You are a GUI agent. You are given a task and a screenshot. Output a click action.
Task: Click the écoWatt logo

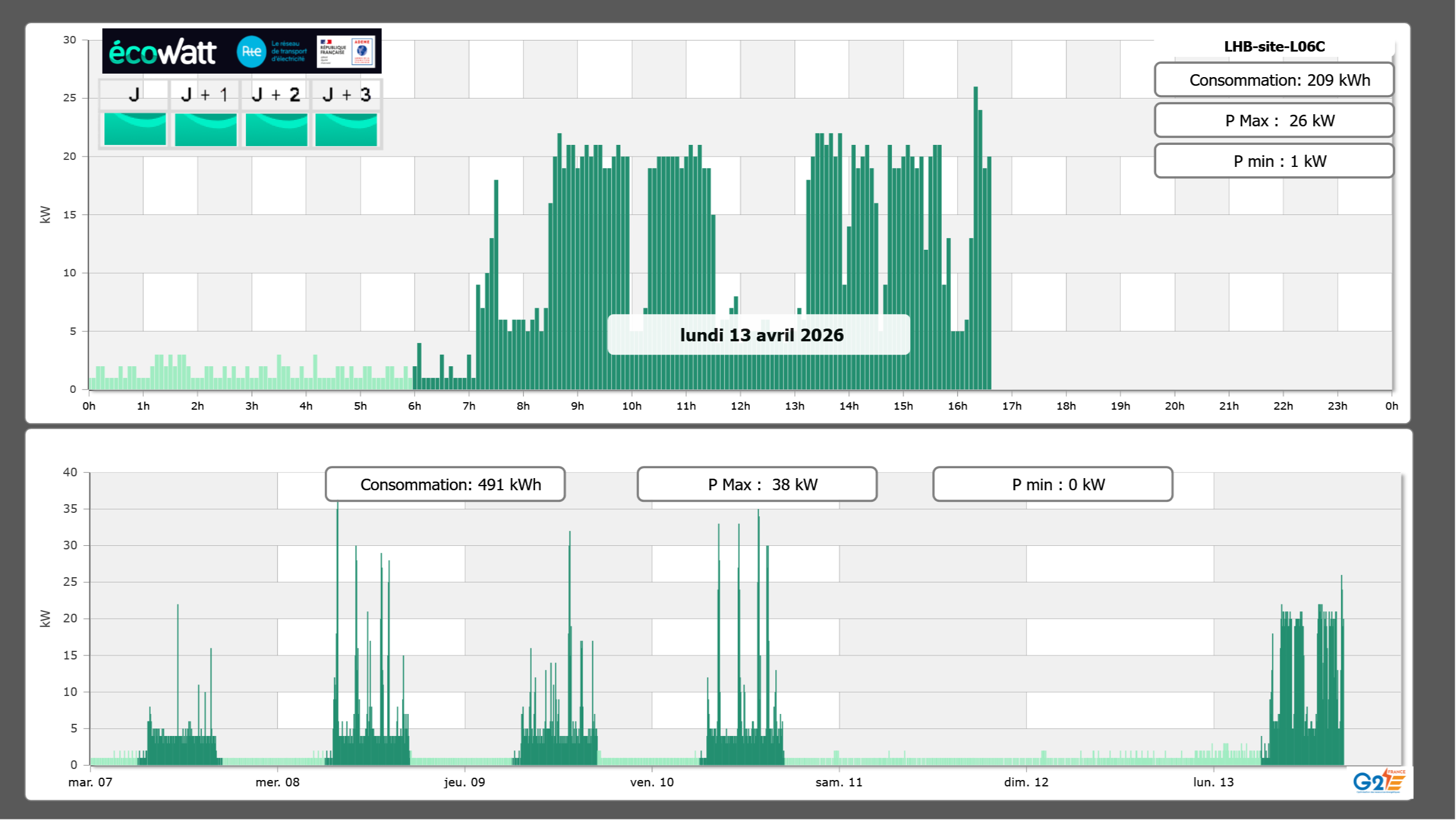(x=162, y=52)
